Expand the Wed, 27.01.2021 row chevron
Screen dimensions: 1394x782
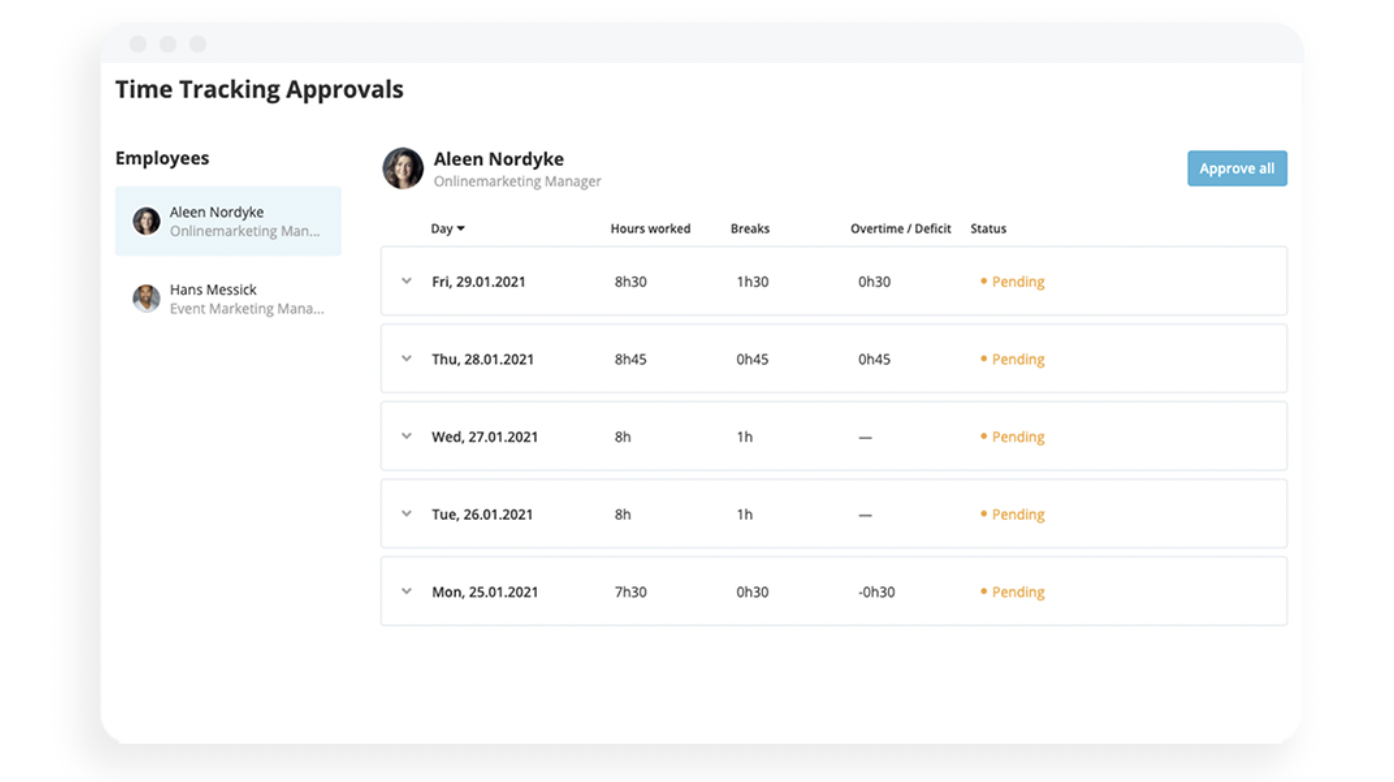click(x=407, y=436)
